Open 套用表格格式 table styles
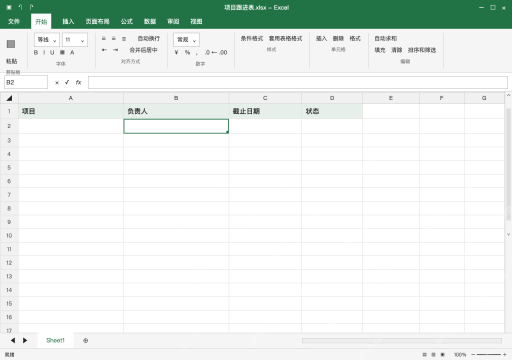 285,39
